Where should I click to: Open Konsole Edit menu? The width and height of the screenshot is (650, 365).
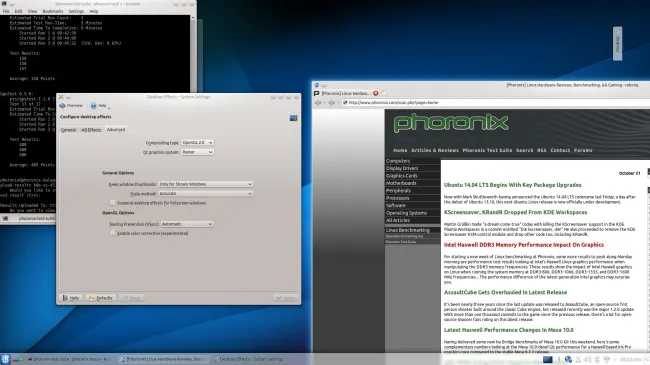click(18, 11)
